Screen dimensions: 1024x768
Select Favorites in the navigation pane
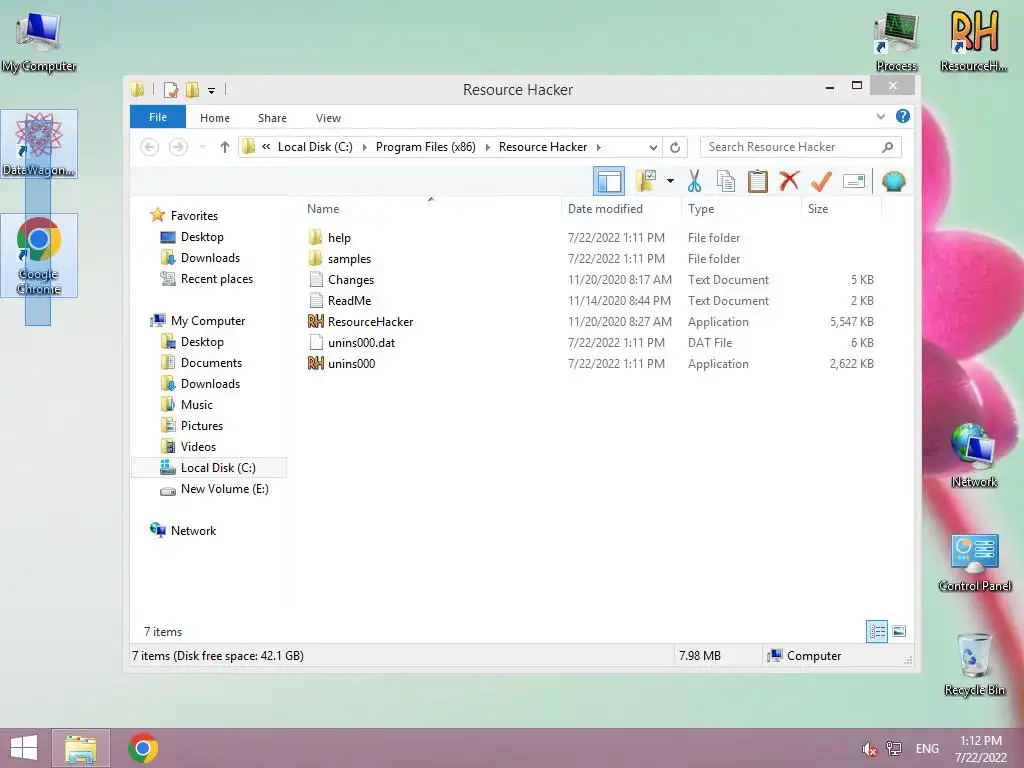click(194, 216)
